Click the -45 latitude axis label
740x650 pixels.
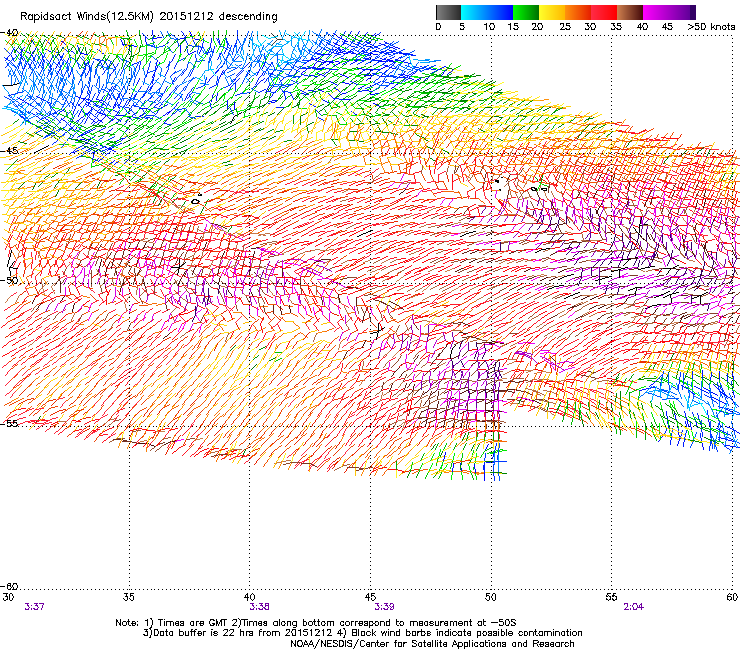[x=9, y=151]
